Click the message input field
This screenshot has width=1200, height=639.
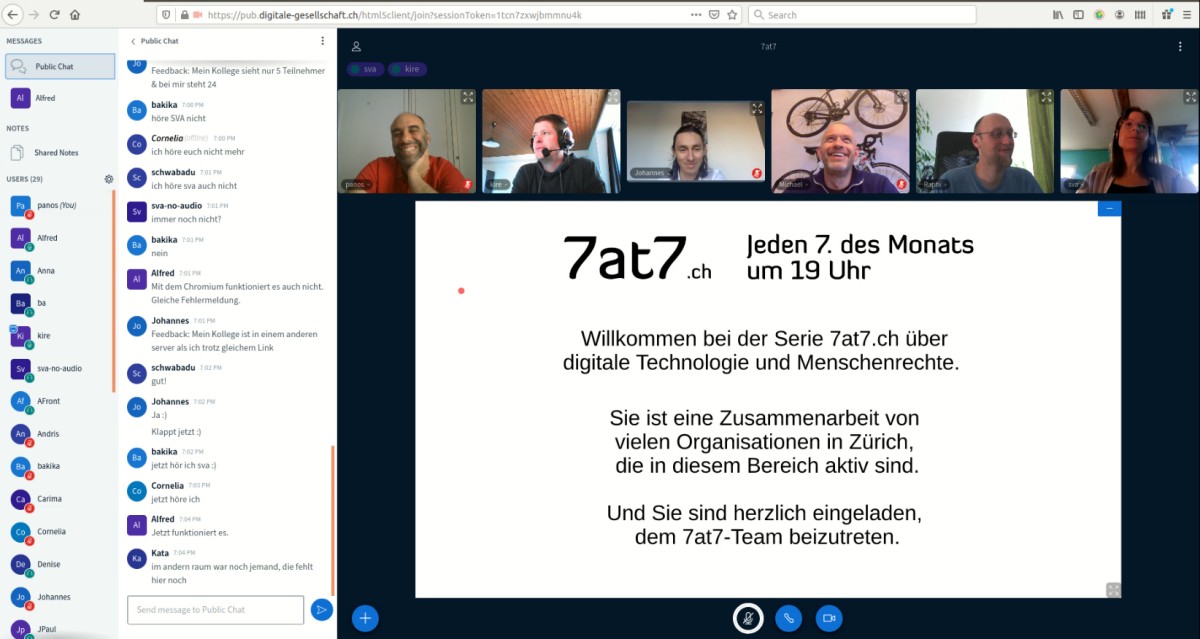(215, 609)
